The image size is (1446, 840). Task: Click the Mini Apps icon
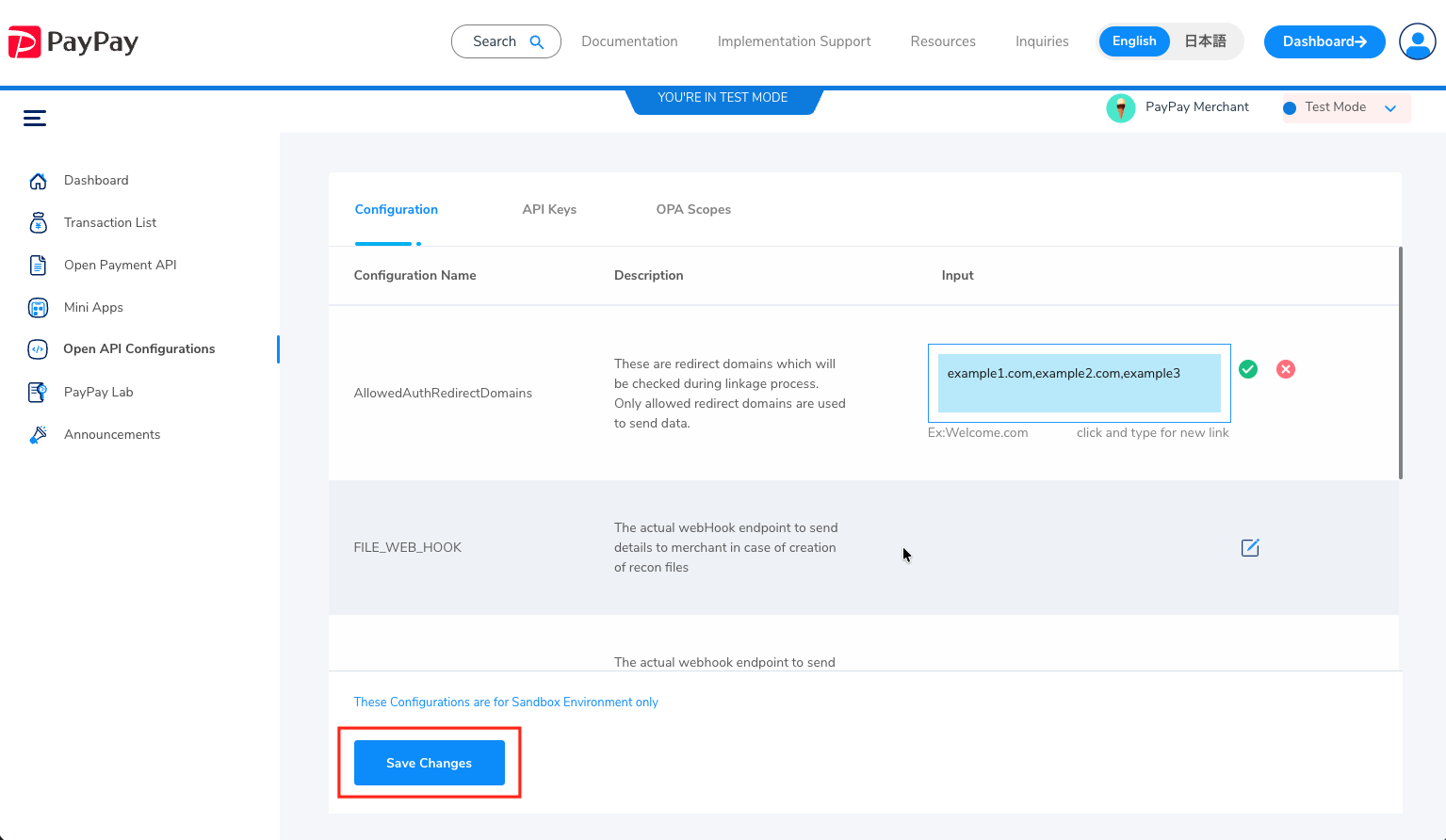point(38,308)
